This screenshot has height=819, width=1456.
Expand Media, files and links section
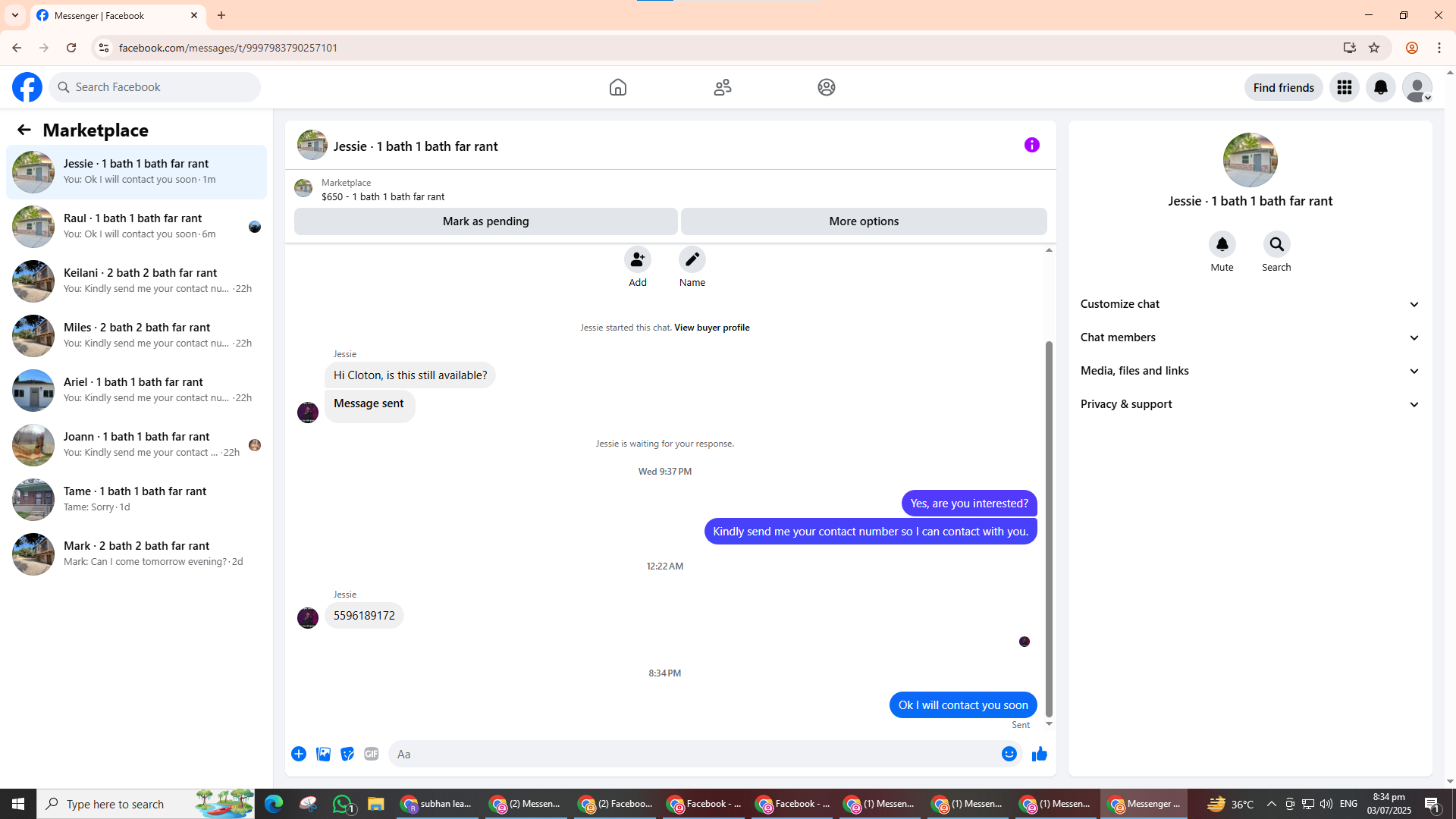click(1249, 371)
